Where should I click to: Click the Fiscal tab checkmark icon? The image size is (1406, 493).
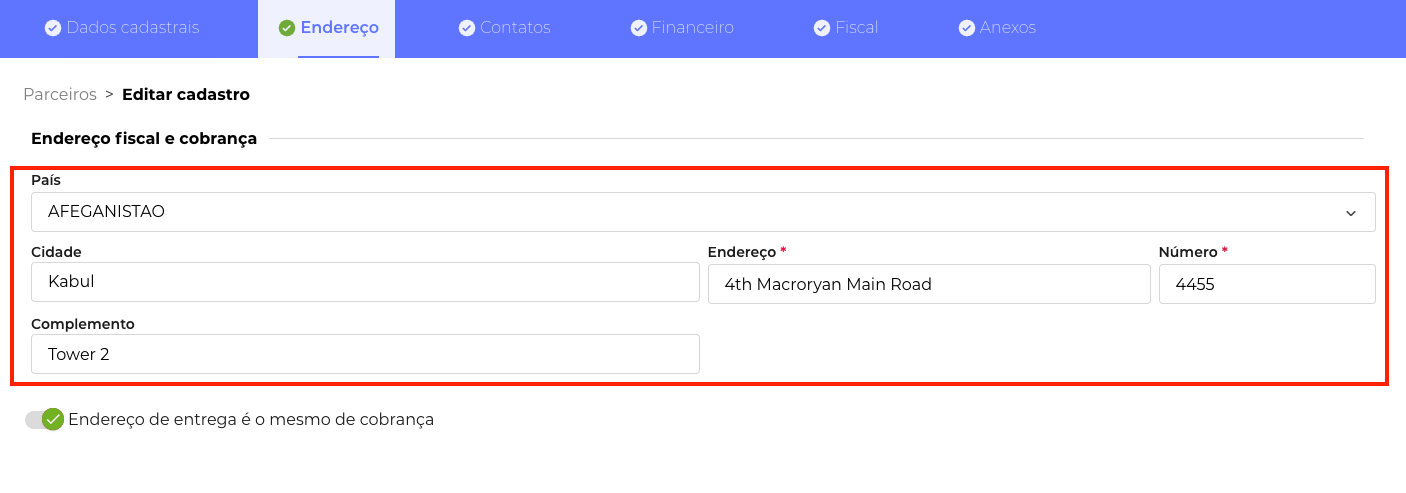[822, 28]
